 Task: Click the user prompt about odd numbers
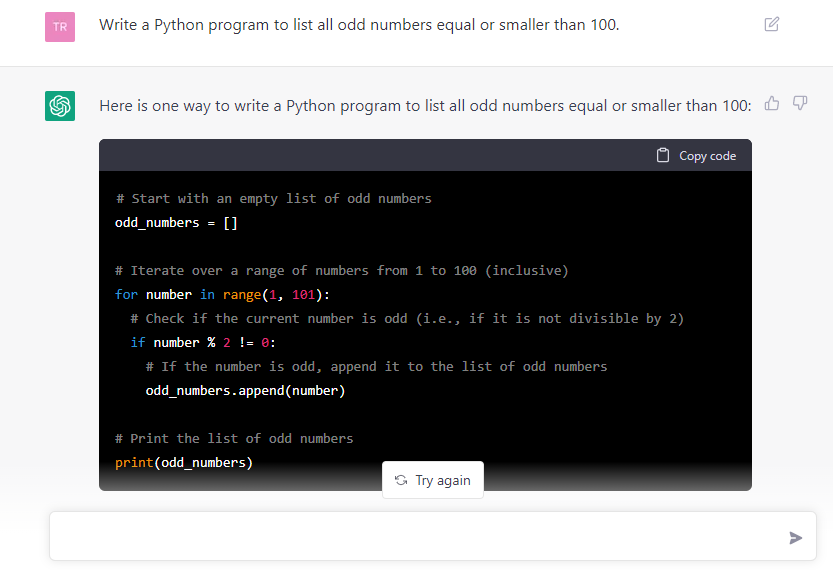coord(359,25)
